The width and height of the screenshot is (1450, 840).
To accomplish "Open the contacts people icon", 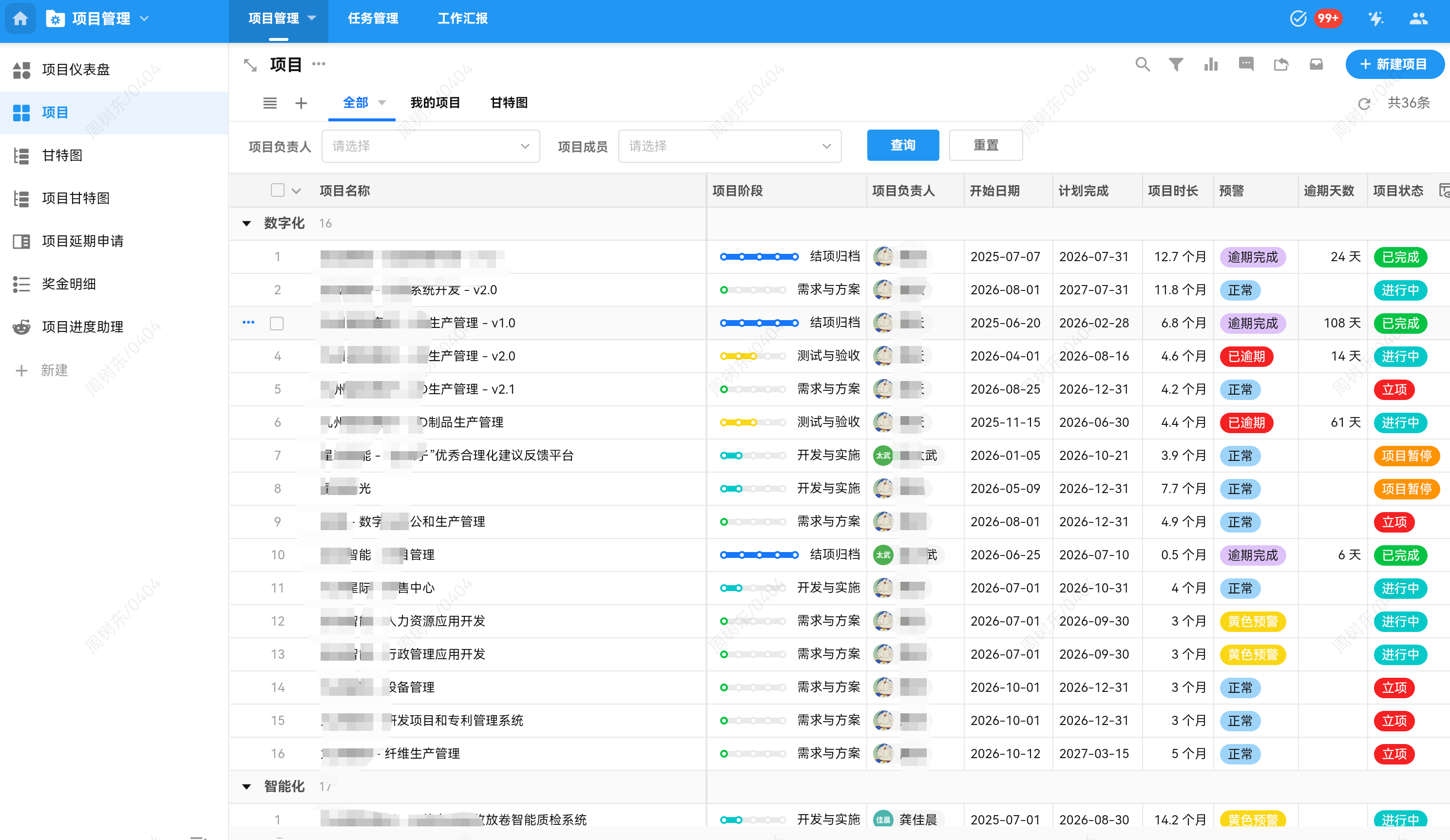I will (1418, 19).
